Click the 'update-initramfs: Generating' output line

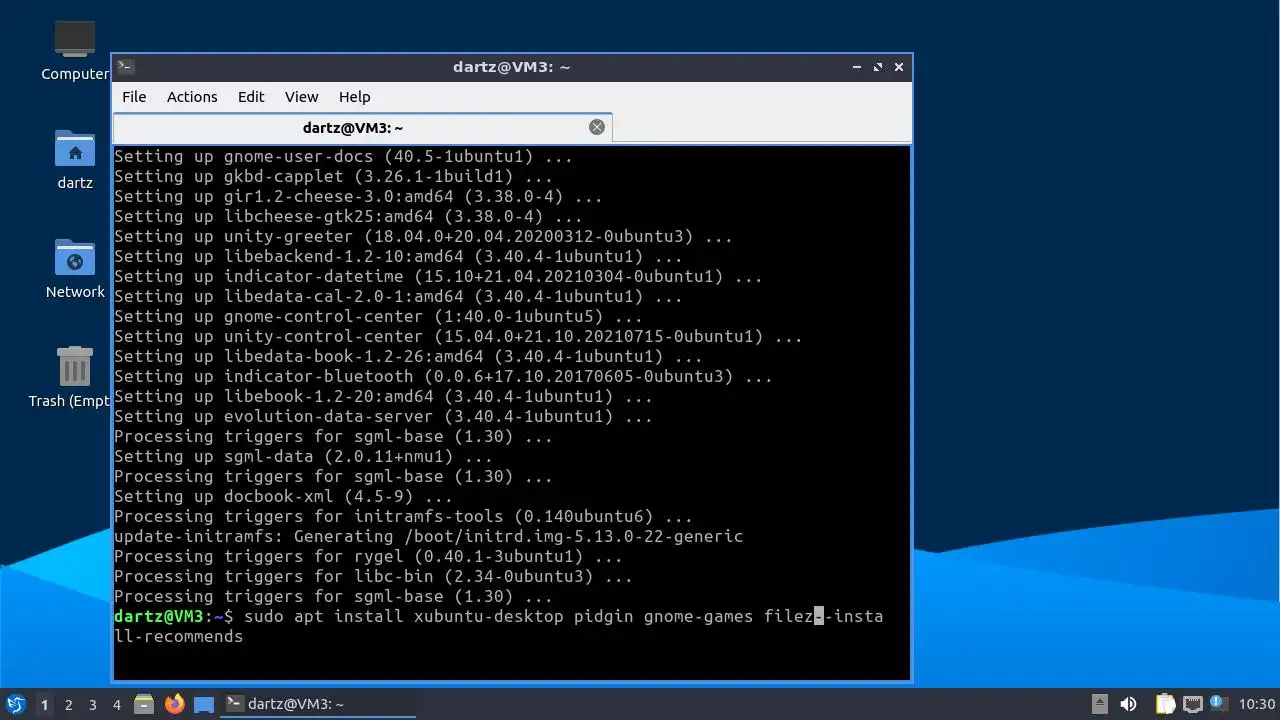[x=428, y=536]
